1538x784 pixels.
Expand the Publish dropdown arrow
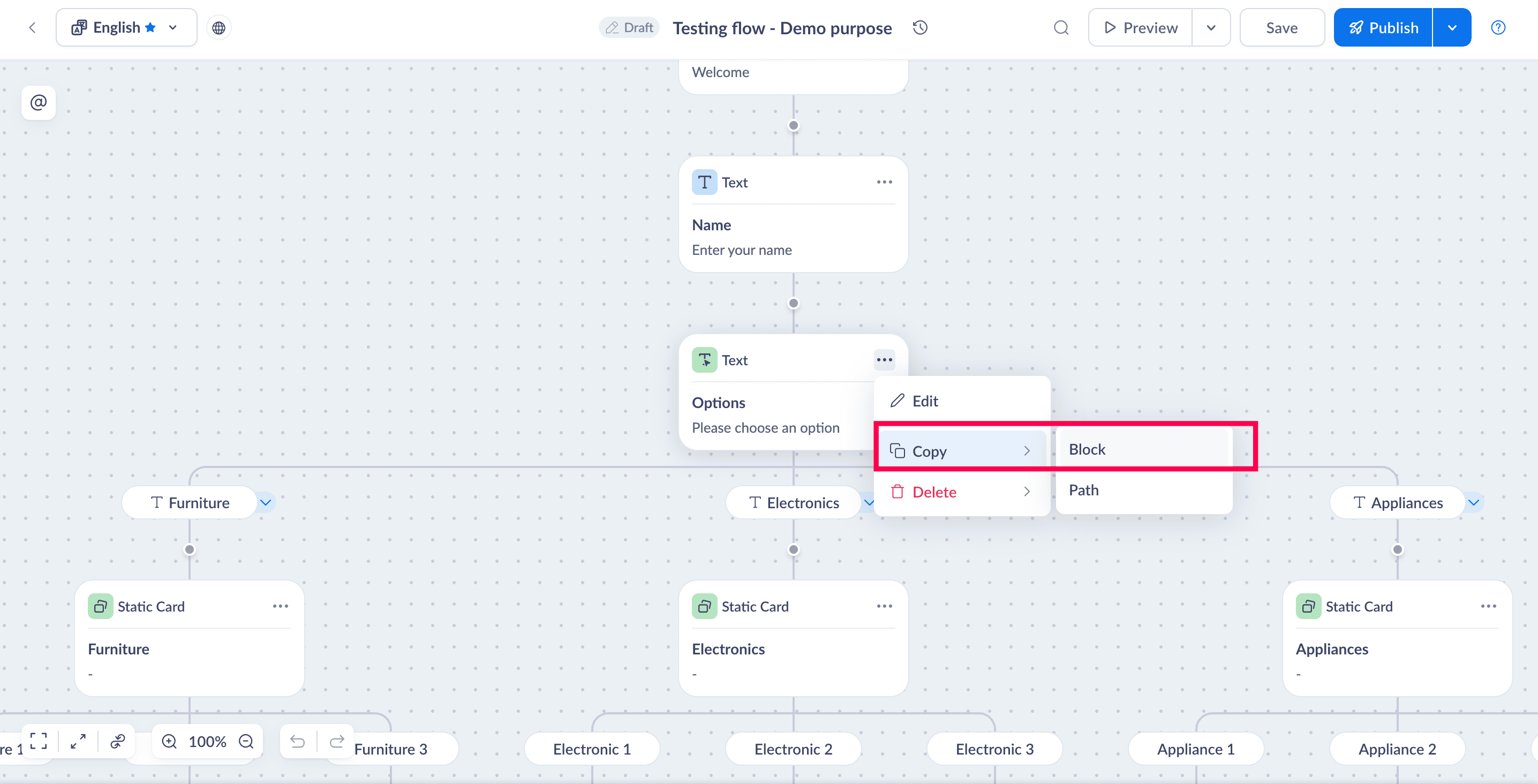tap(1451, 28)
